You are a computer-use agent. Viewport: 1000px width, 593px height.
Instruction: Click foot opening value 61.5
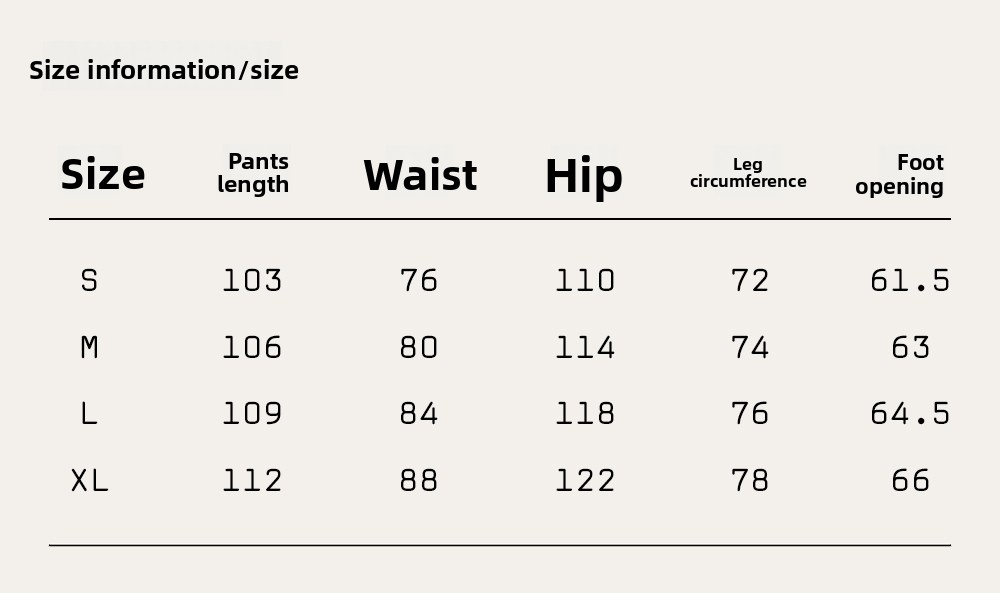point(910,281)
